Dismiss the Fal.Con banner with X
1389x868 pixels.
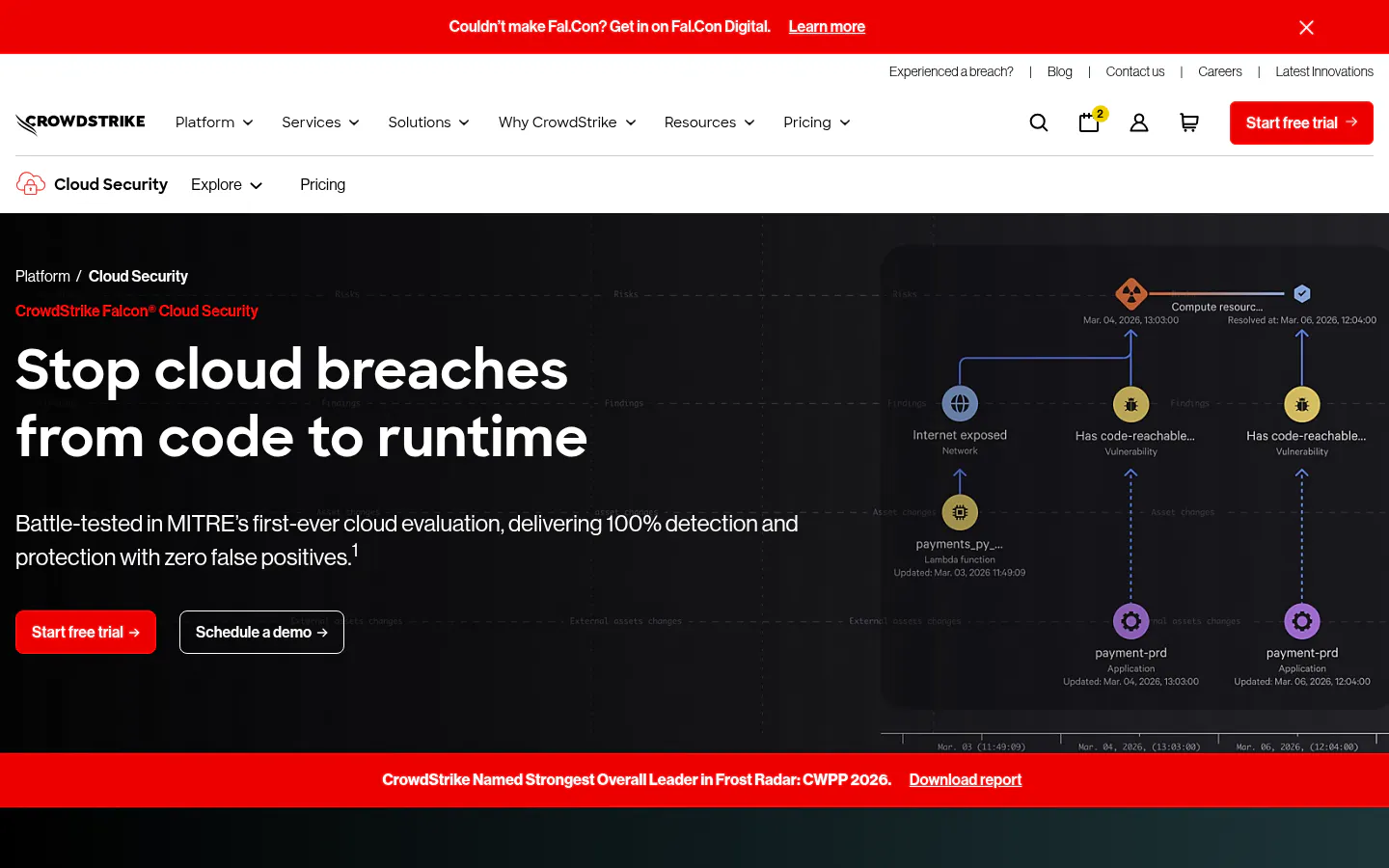coord(1306,27)
